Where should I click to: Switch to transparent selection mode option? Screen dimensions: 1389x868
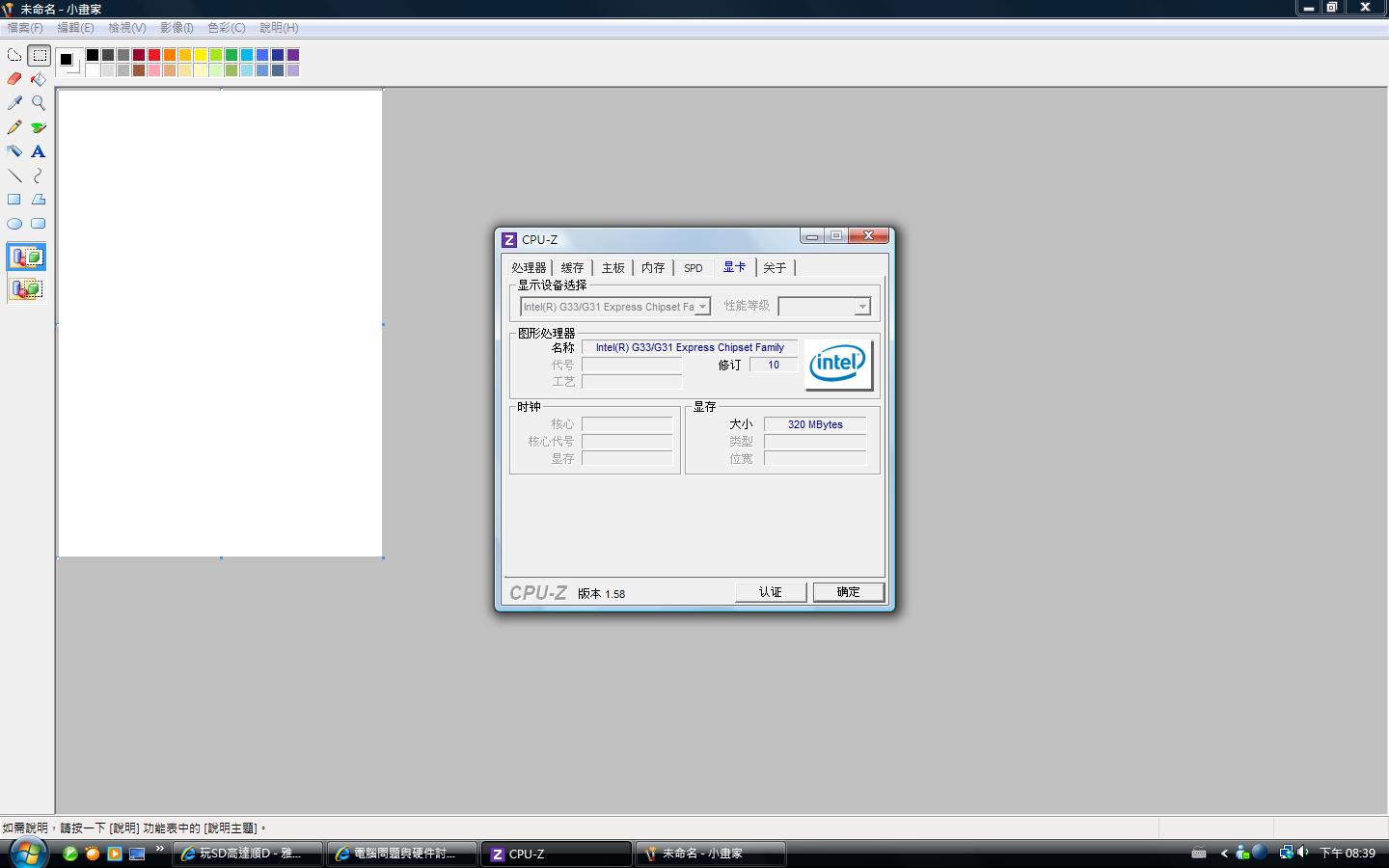(x=26, y=288)
